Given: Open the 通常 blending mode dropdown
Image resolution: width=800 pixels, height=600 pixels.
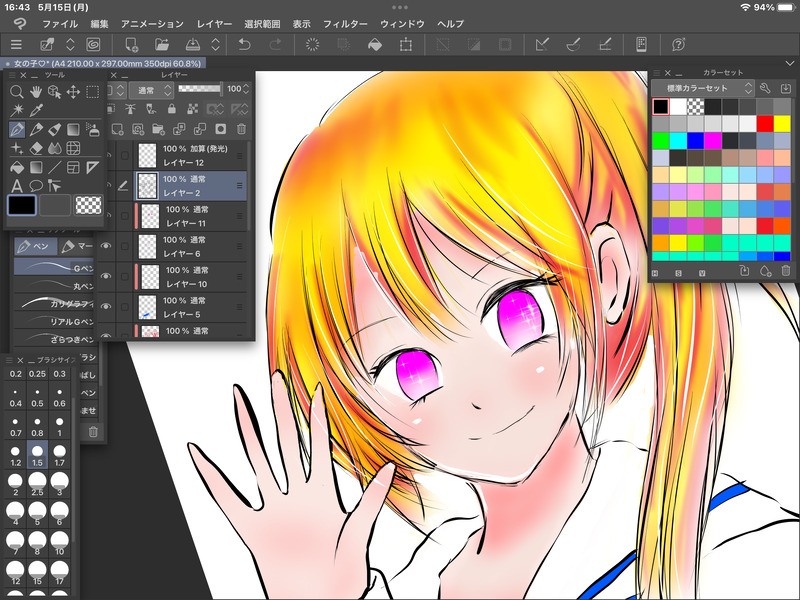Looking at the screenshot, I should click(x=151, y=90).
